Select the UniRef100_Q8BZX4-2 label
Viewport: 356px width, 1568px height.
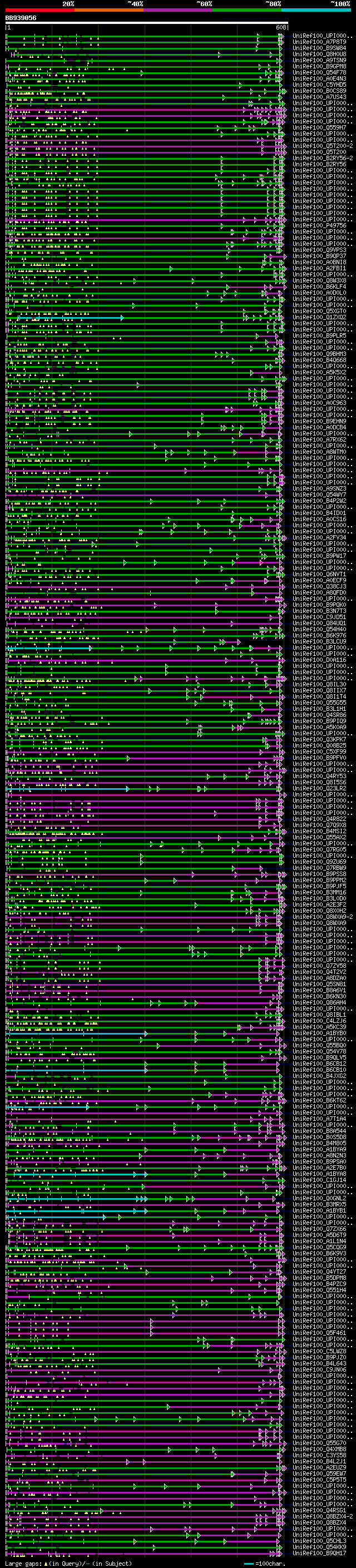click(x=323, y=1516)
